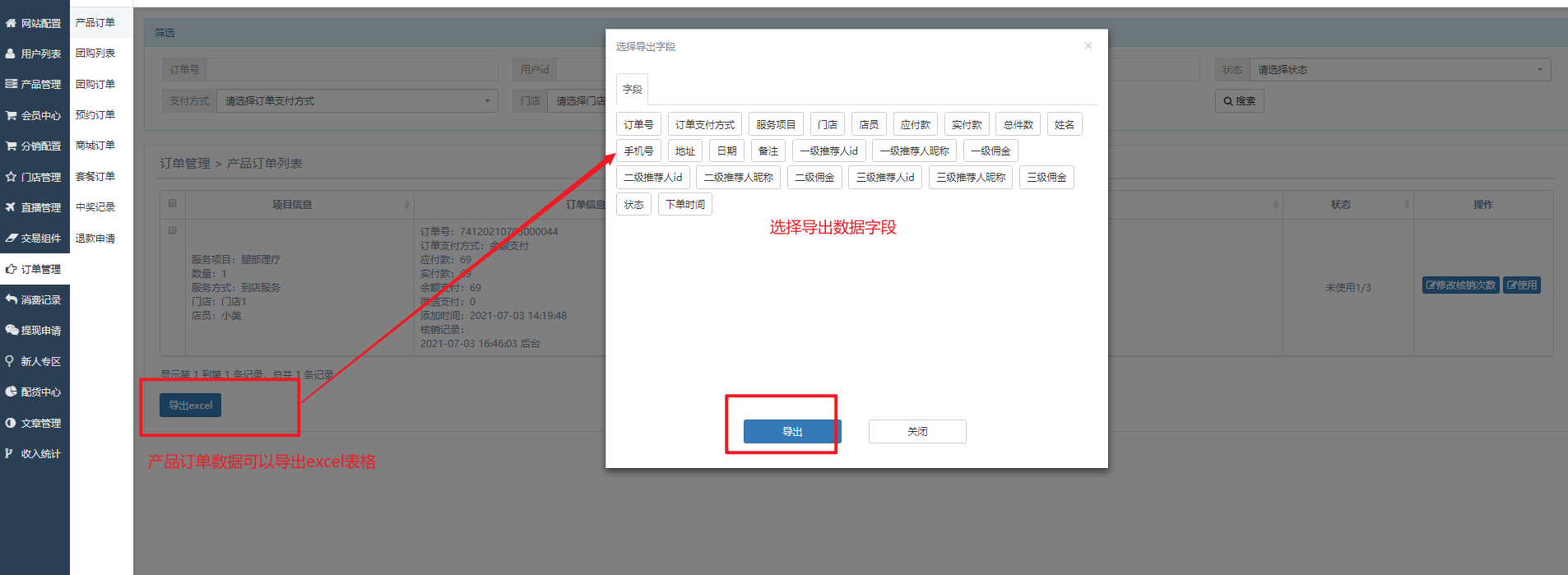Viewport: 1568px width, 575px height.
Task: Click the 关闭 button in the dialog
Action: coord(917,431)
